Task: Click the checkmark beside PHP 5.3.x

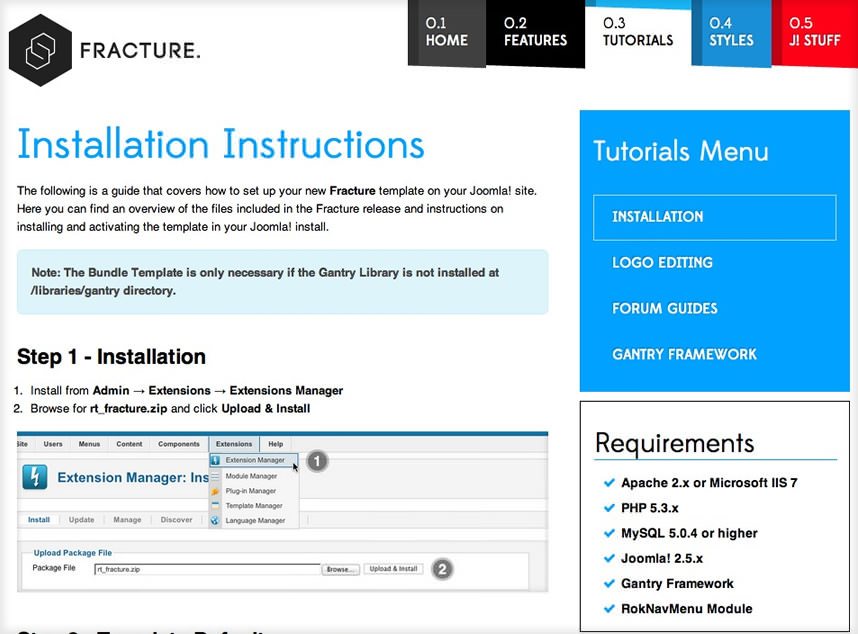Action: click(608, 508)
